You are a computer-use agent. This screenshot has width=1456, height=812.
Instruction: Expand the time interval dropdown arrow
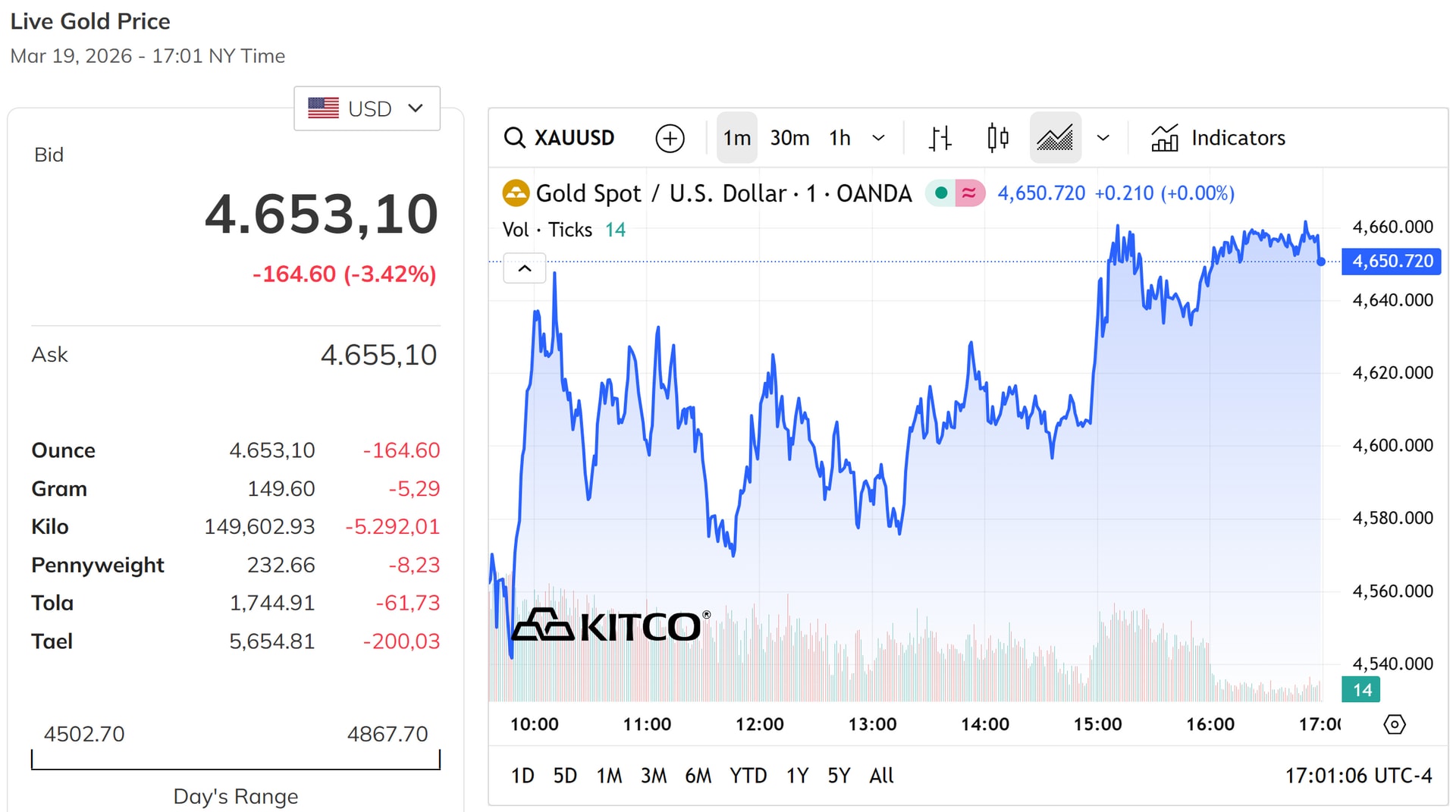(x=878, y=138)
